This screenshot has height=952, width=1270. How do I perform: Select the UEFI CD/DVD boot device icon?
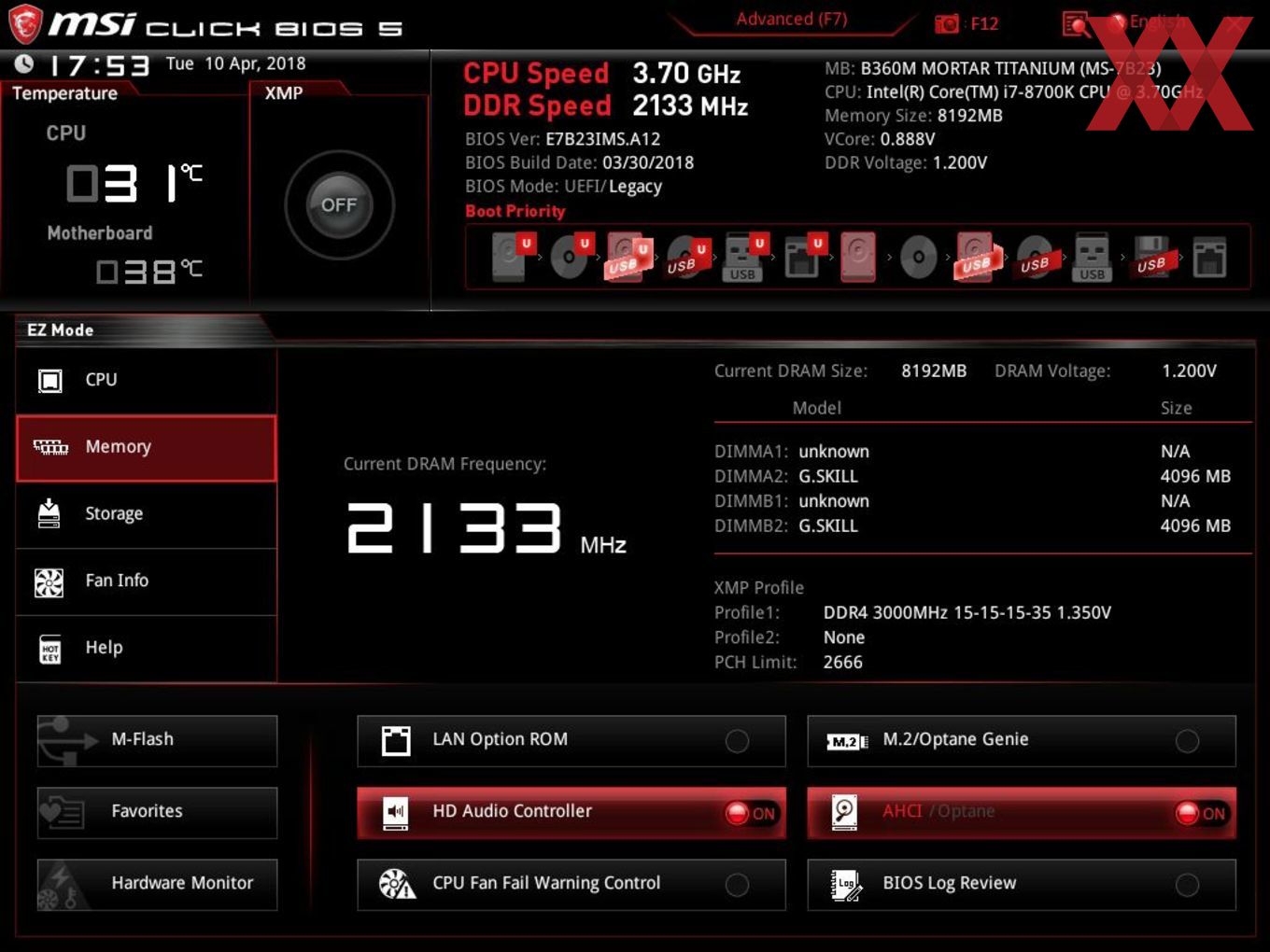pyautogui.click(x=570, y=257)
